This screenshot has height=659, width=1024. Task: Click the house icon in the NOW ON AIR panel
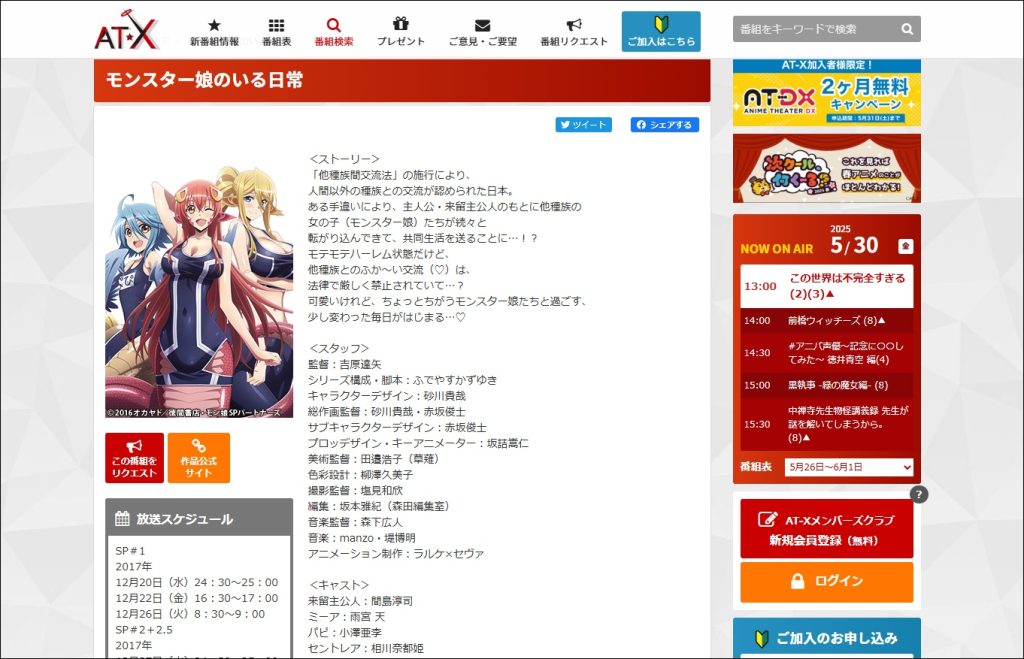point(906,246)
